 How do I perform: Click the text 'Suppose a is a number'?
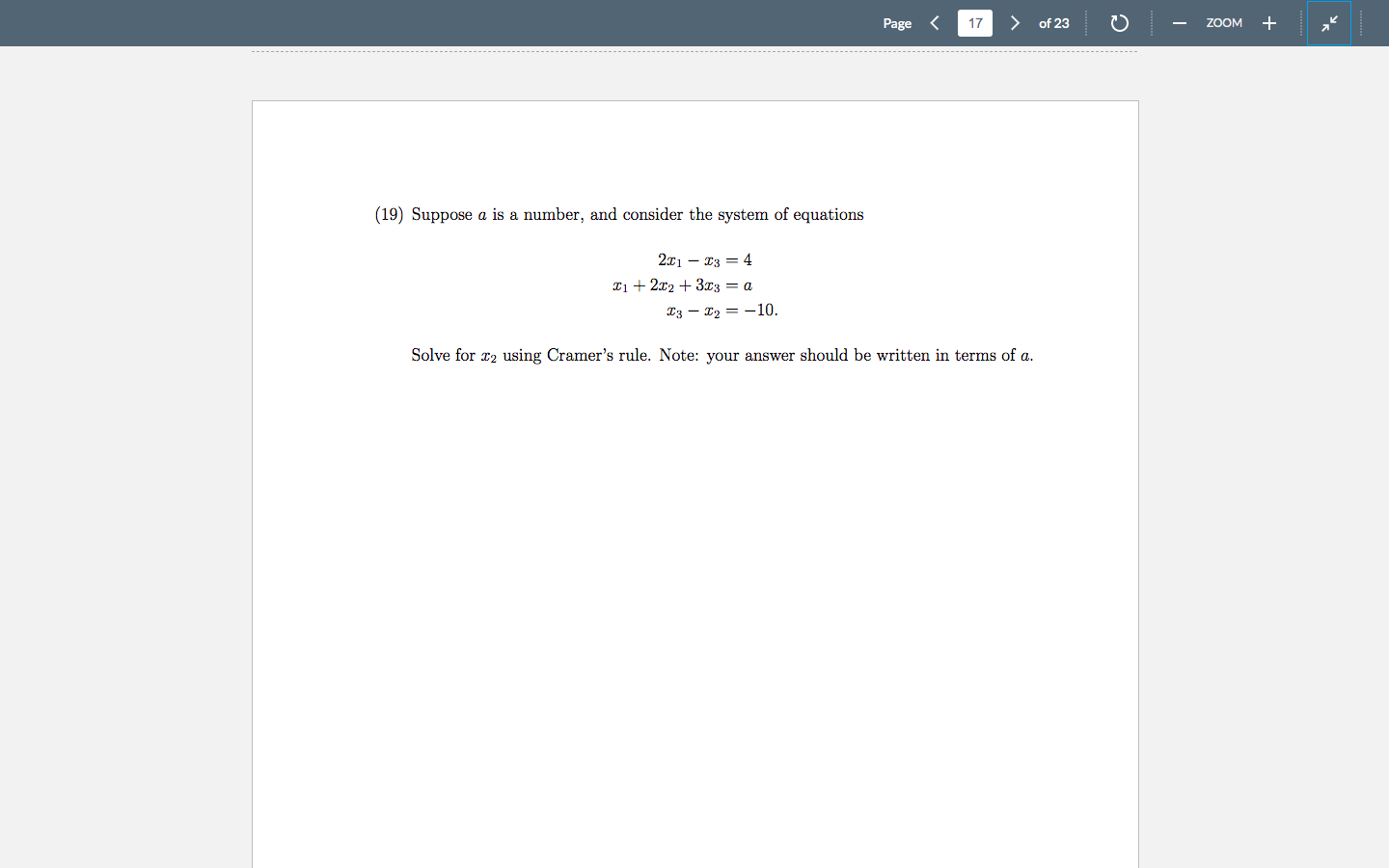[497, 214]
